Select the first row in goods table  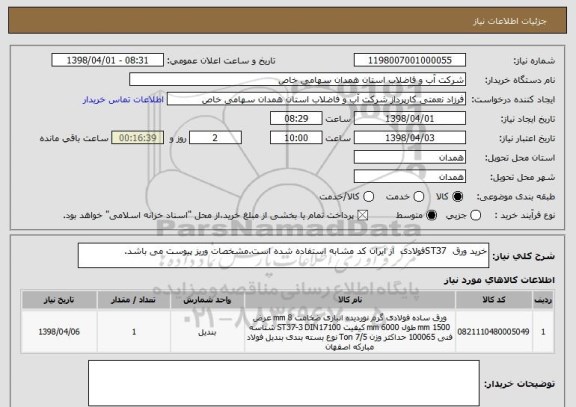point(288,332)
